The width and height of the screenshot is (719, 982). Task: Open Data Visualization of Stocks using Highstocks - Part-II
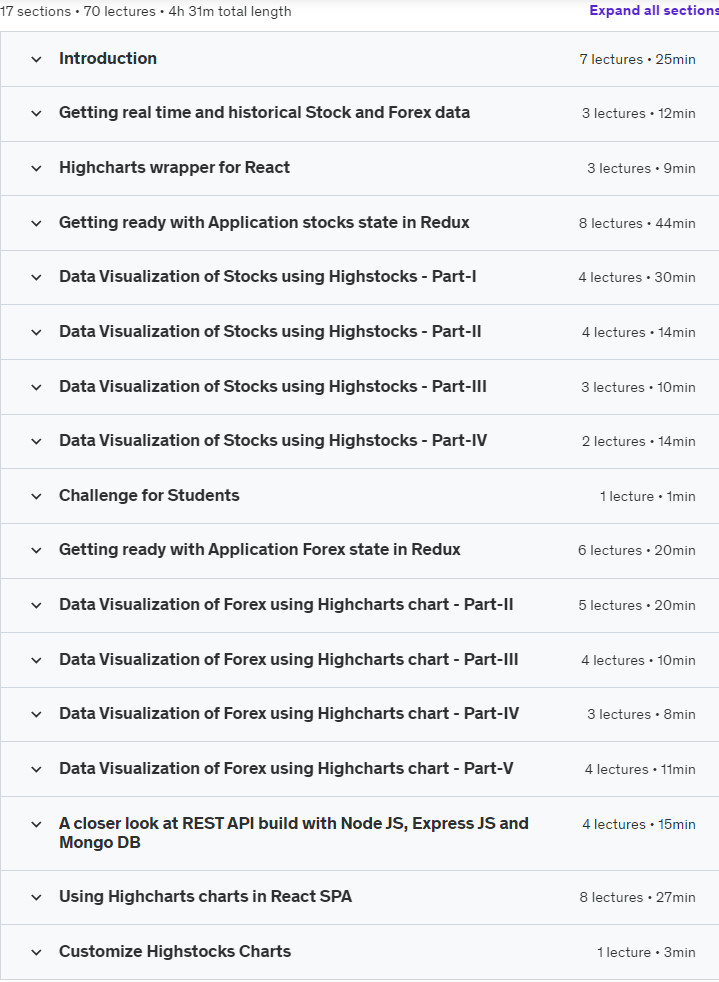coord(270,332)
